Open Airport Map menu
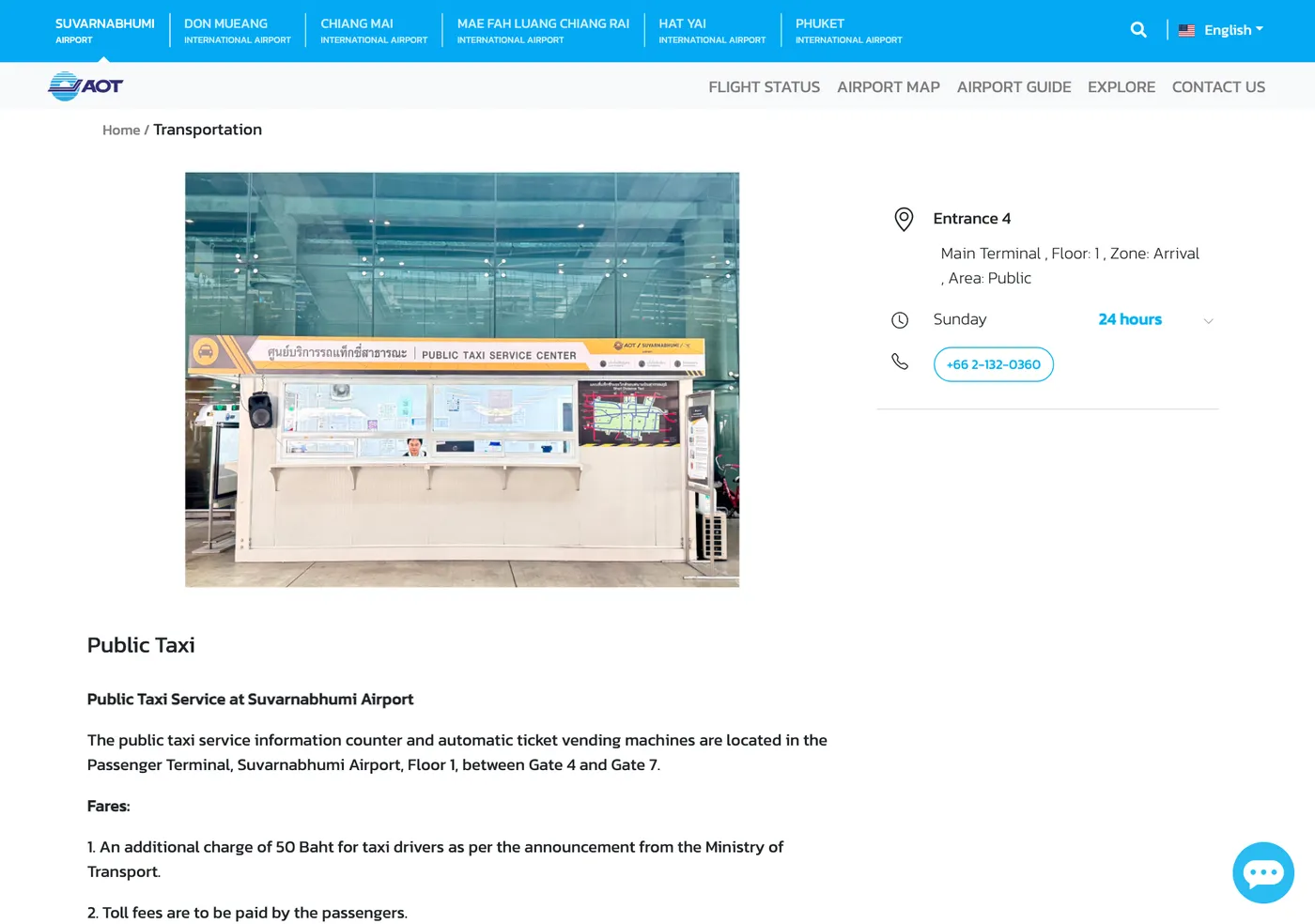 [889, 86]
